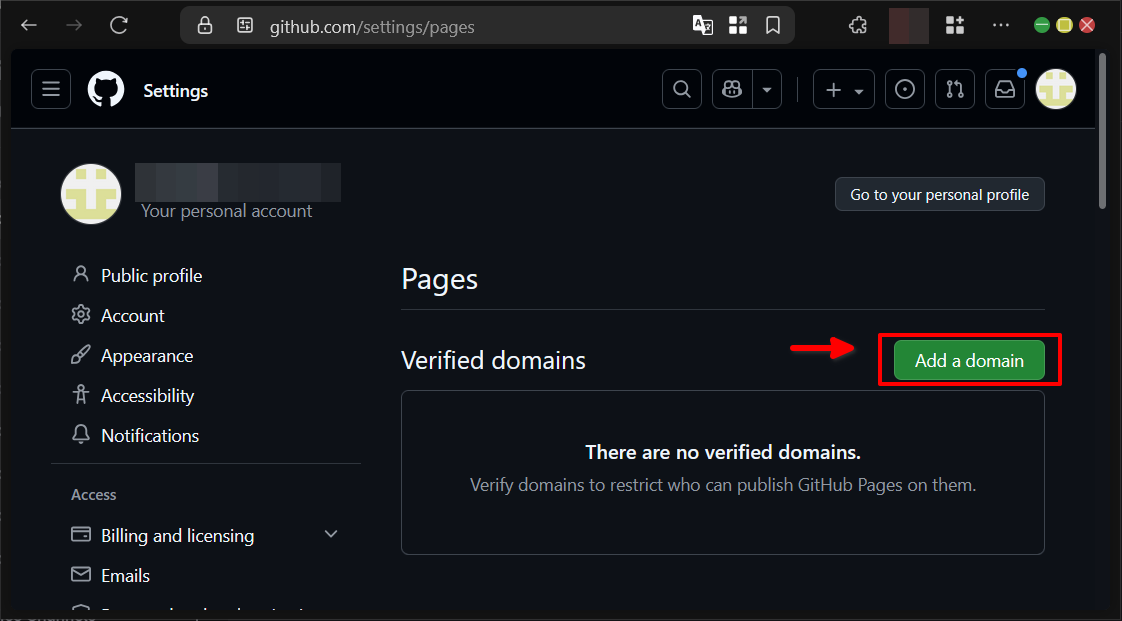Click the GitHub Octocat logo
The height and width of the screenshot is (621, 1122).
click(x=105, y=89)
